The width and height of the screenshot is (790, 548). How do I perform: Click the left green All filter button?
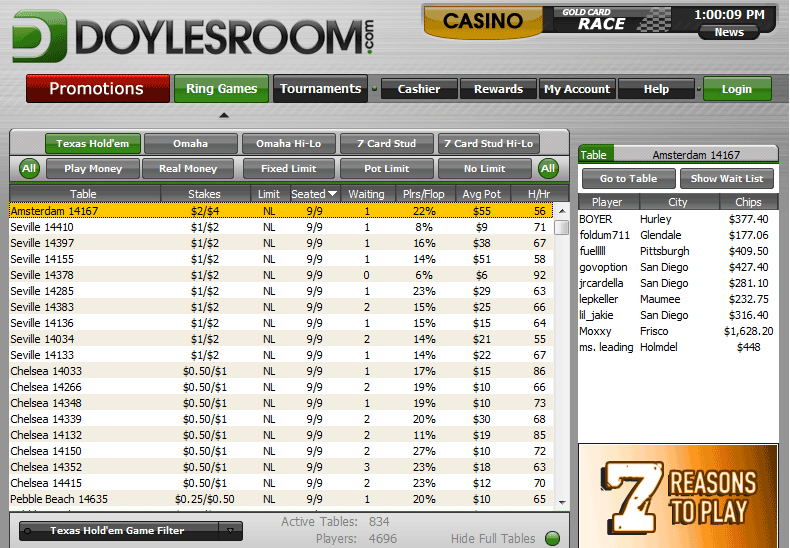(29, 168)
